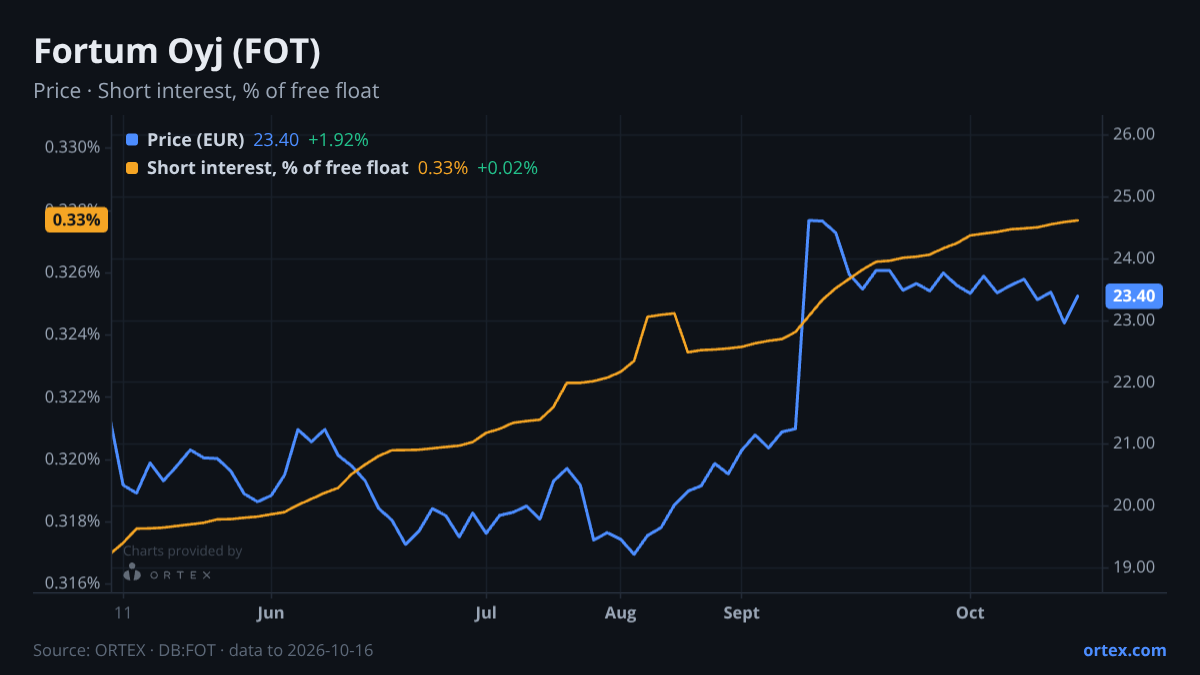Click the +1.92% price change value
This screenshot has width=1200, height=675.
pyautogui.click(x=338, y=139)
